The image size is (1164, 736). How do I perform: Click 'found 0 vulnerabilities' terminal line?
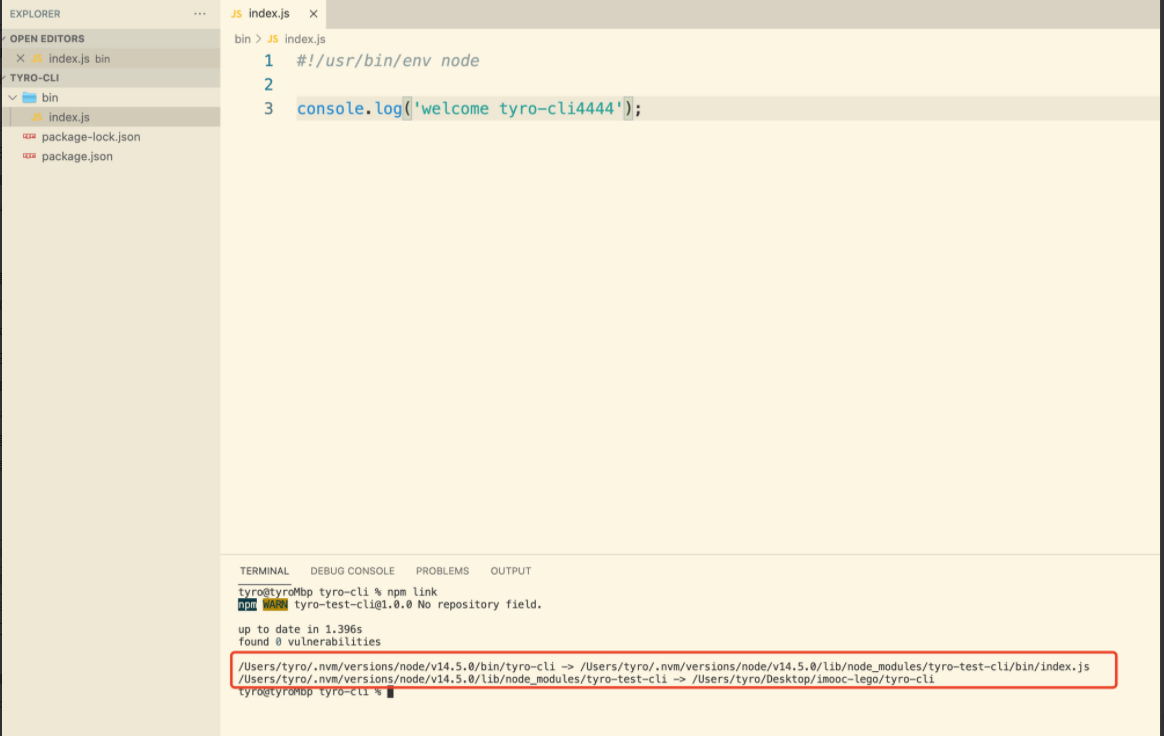[310, 642]
